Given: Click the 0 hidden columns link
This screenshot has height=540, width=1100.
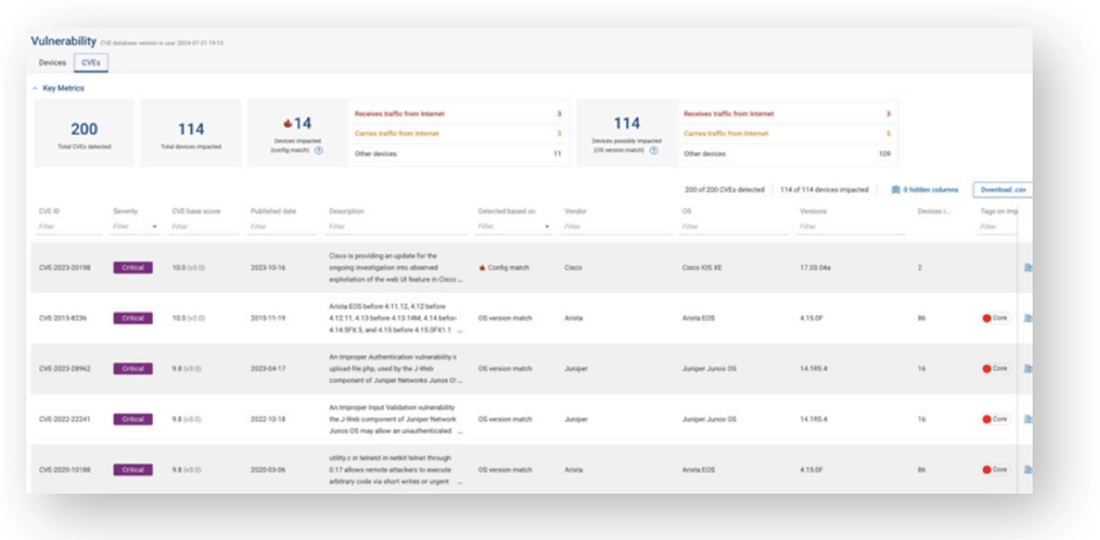Looking at the screenshot, I should [x=930, y=189].
